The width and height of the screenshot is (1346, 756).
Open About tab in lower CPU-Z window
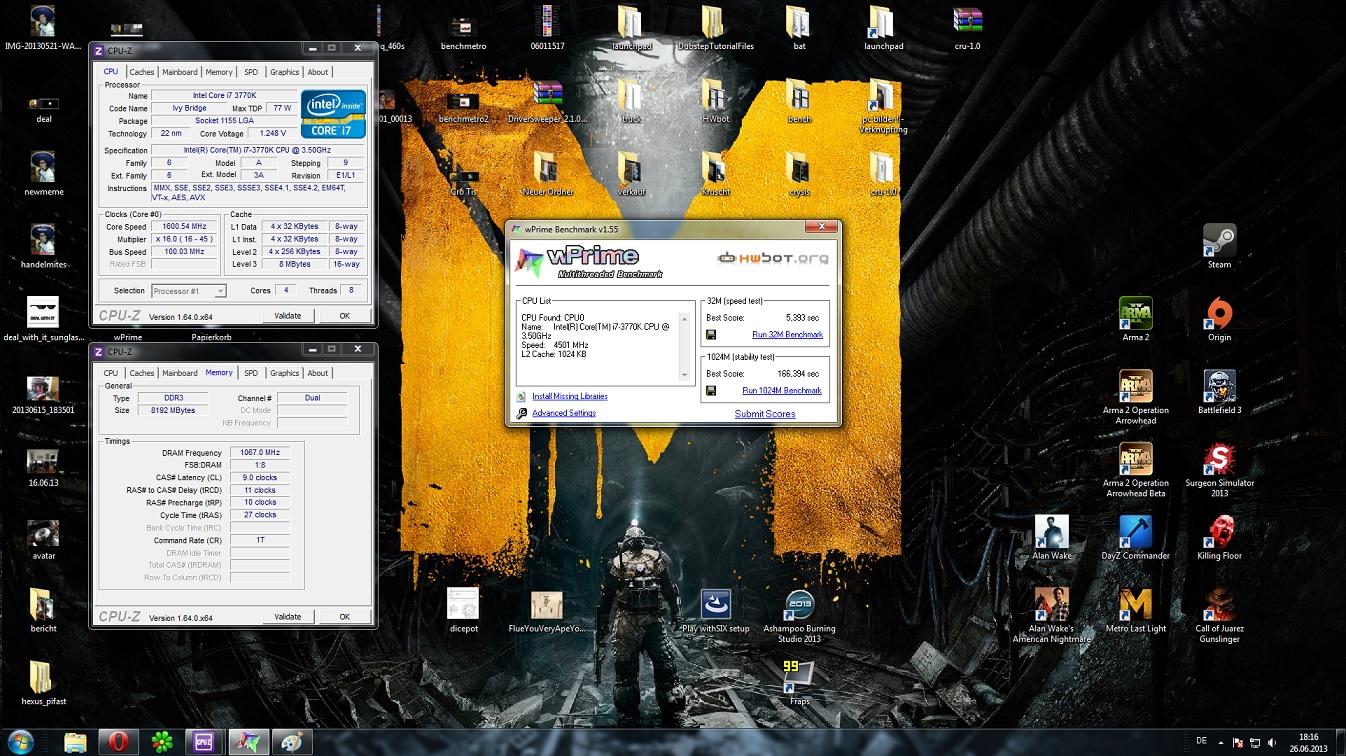(x=318, y=373)
